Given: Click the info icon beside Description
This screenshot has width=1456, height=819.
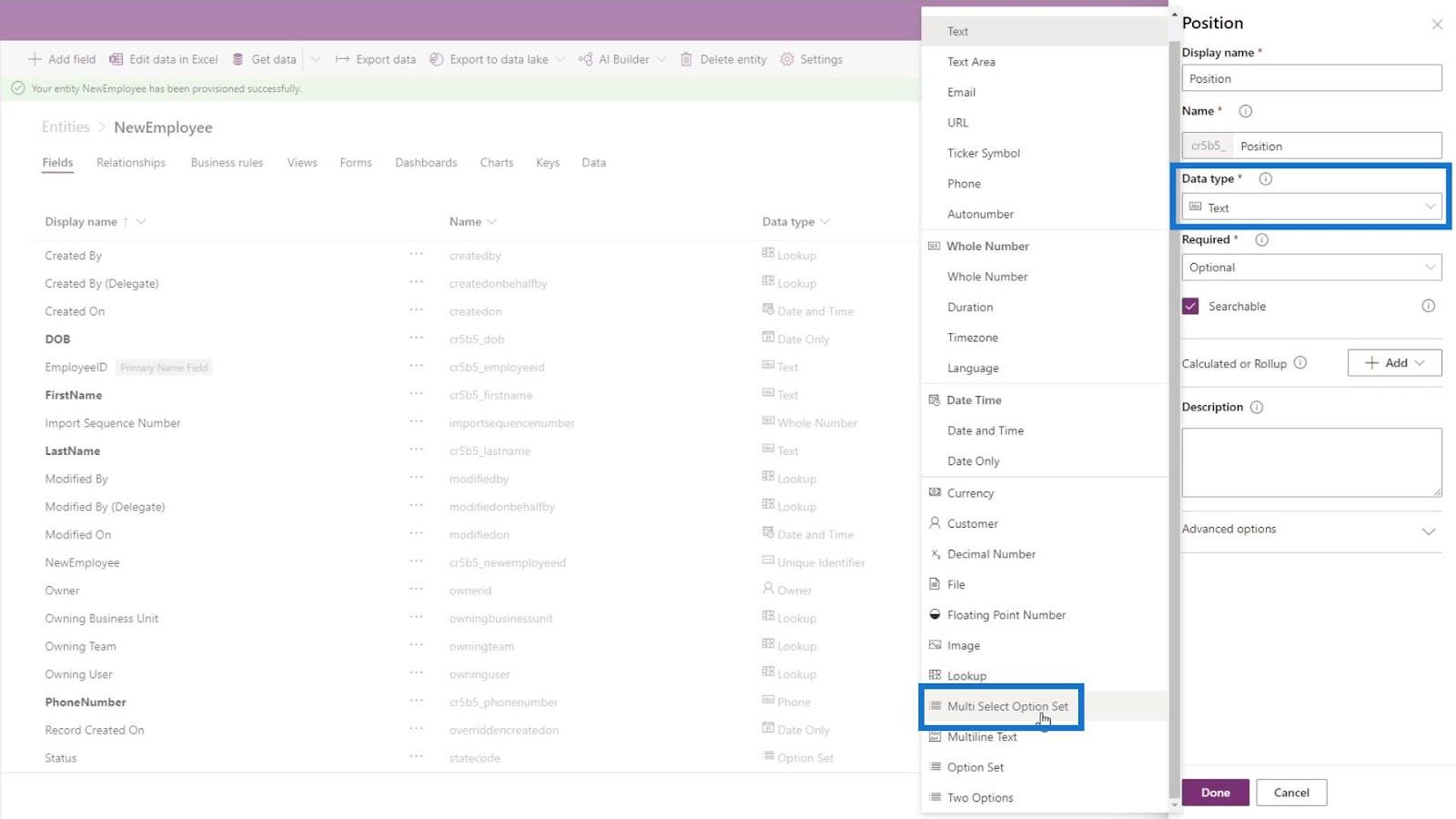Looking at the screenshot, I should tap(1257, 407).
